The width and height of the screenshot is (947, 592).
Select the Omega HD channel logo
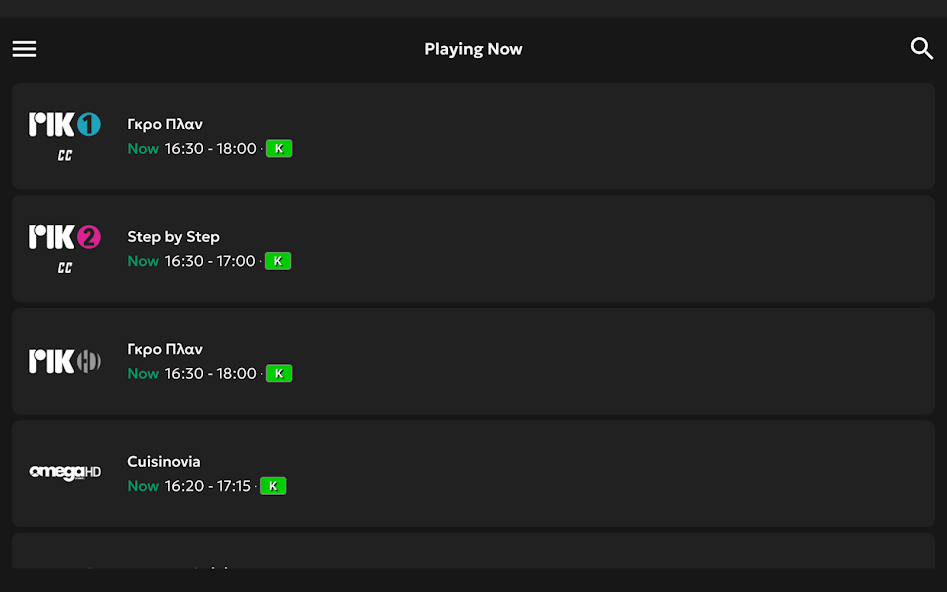point(65,473)
